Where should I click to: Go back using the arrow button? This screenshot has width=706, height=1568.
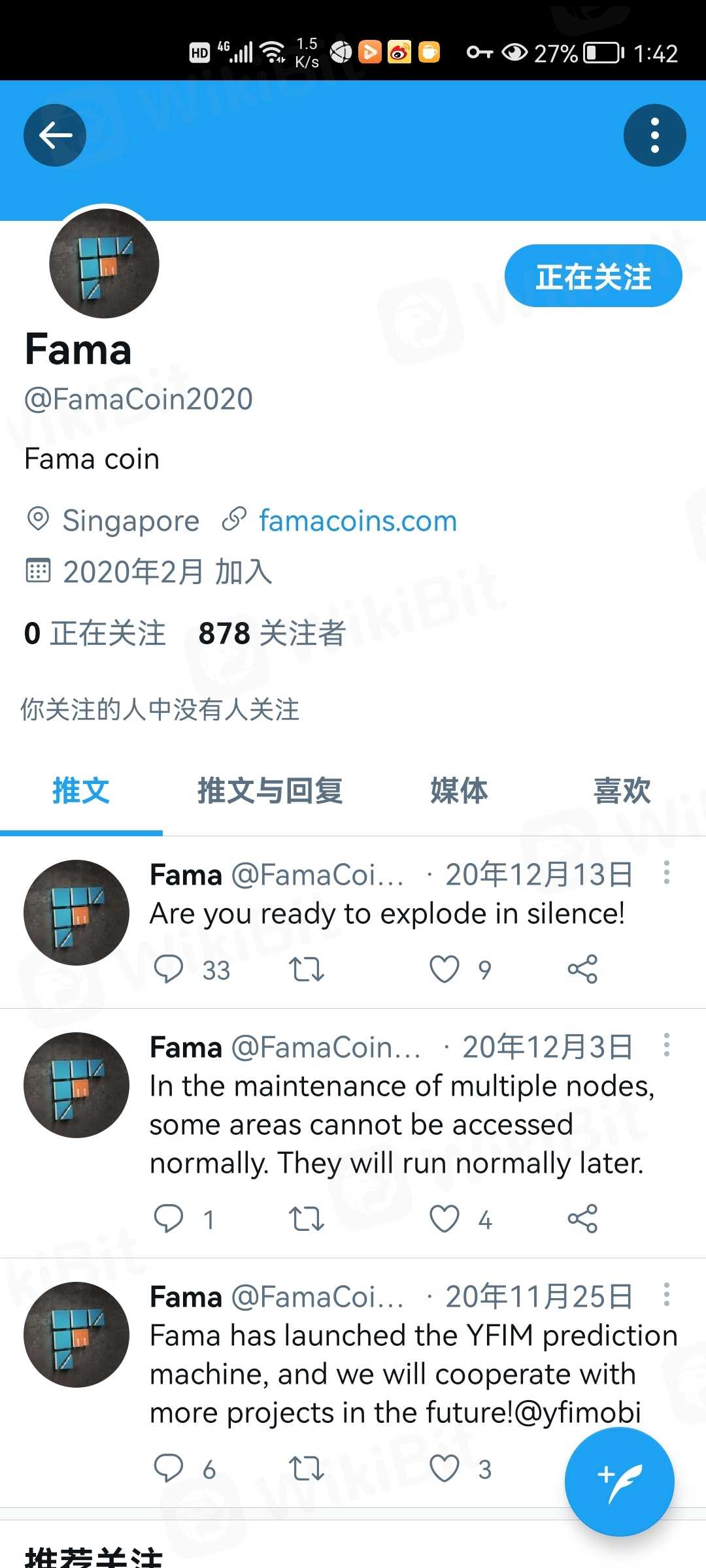tap(55, 135)
